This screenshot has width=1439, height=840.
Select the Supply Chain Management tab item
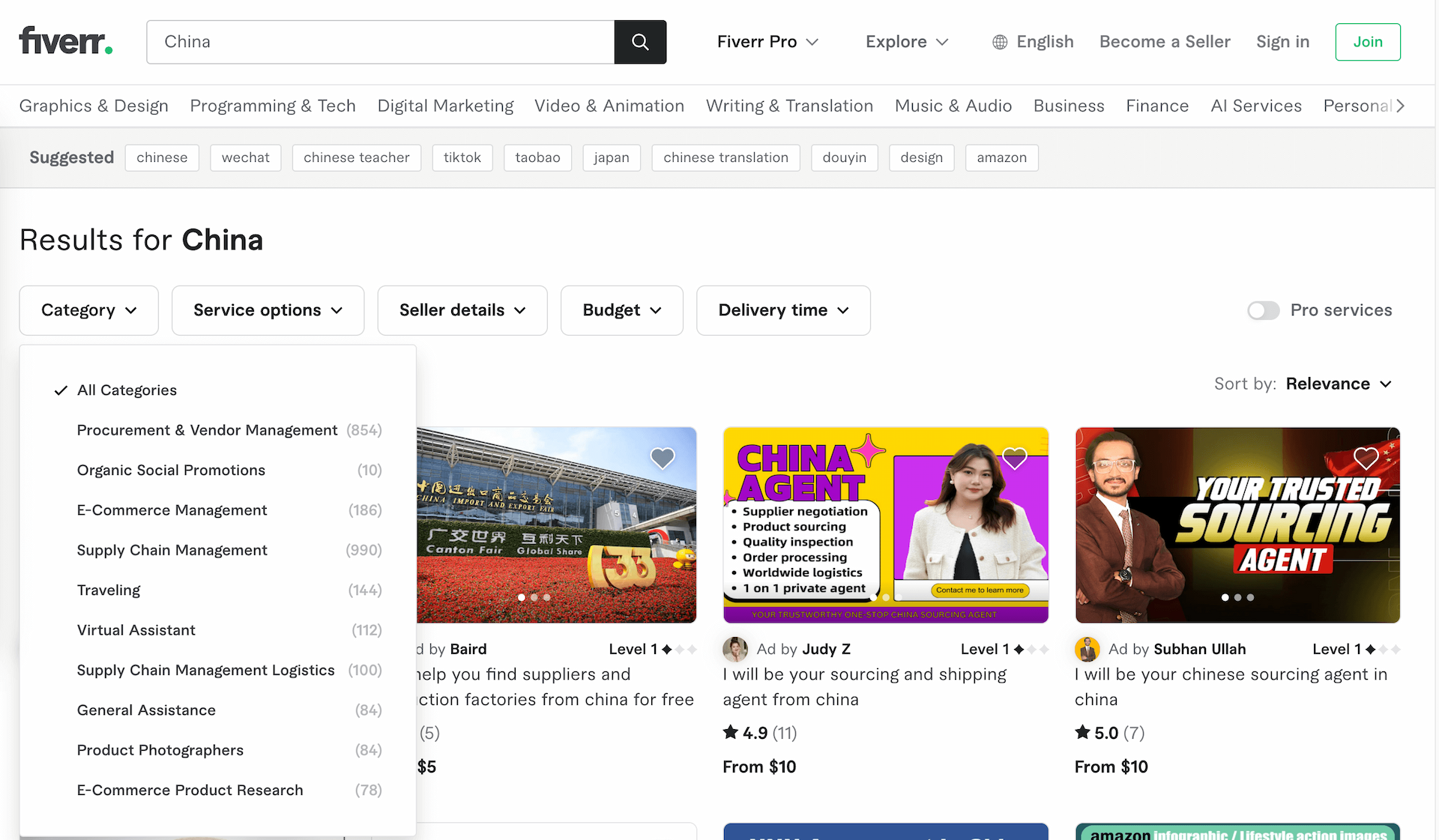172,550
